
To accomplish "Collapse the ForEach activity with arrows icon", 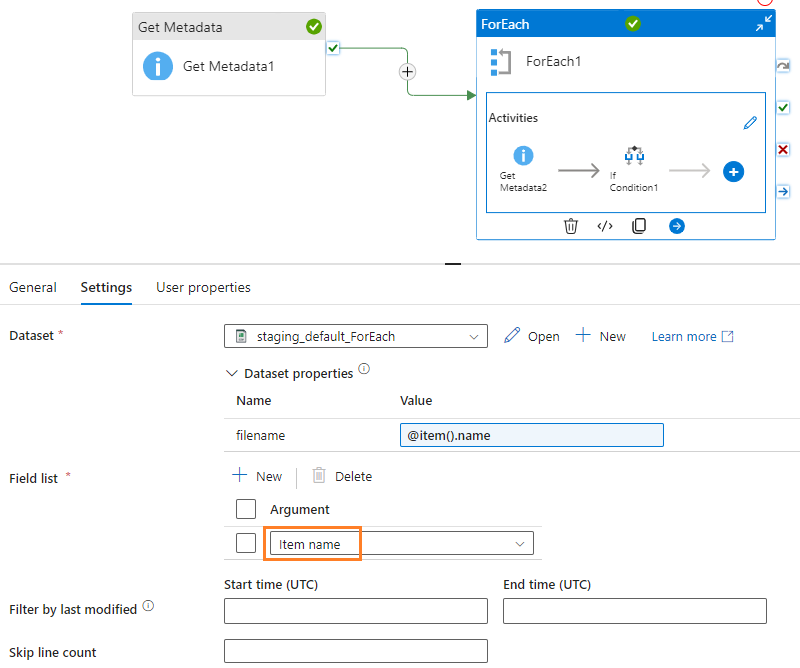I will (x=764, y=23).
